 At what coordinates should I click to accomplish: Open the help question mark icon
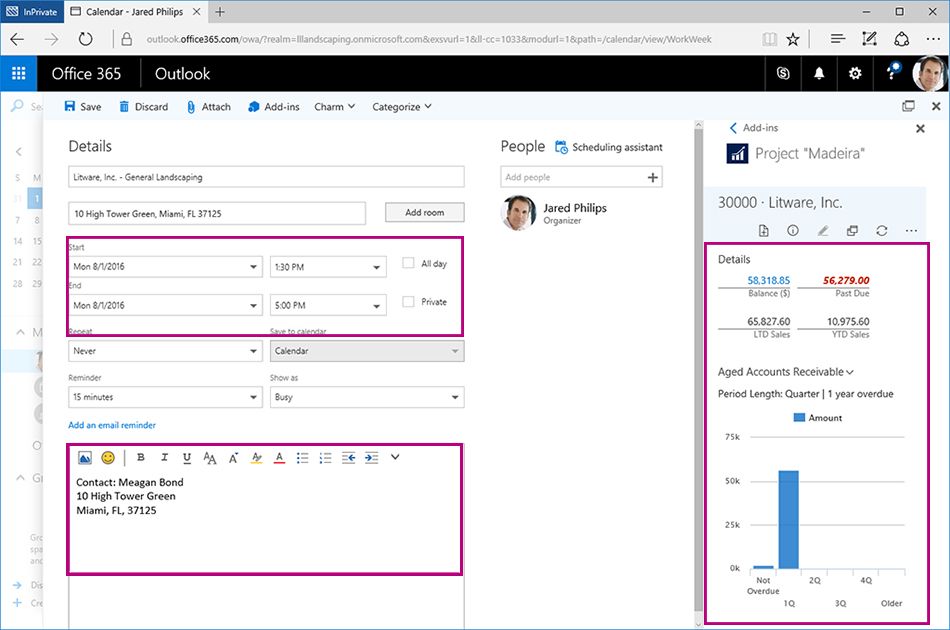click(892, 72)
